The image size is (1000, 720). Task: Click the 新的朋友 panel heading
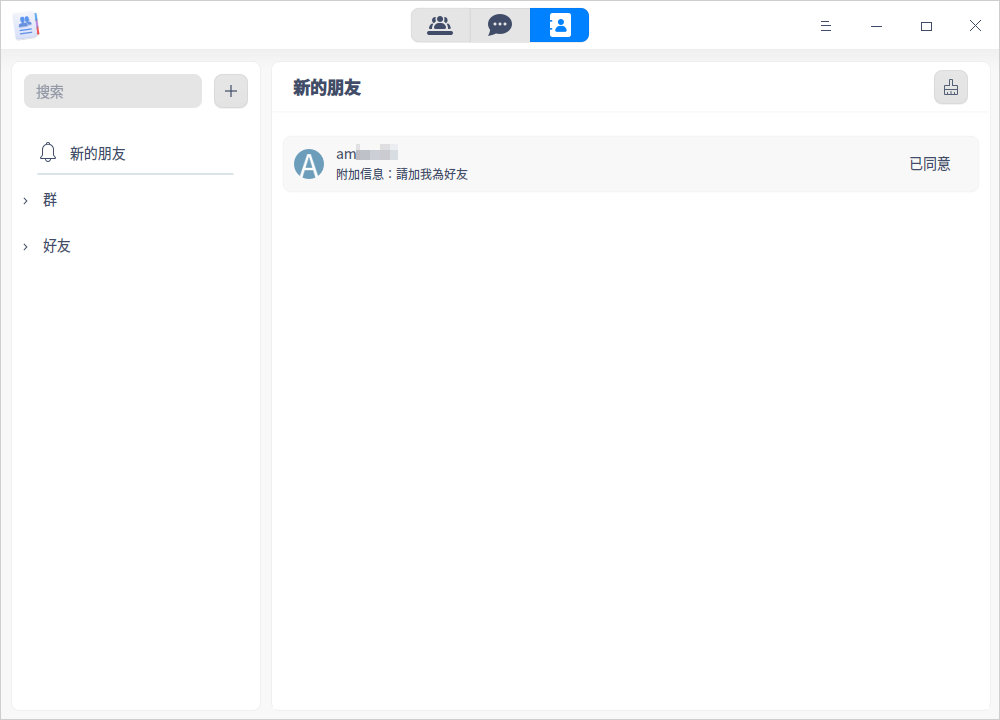click(x=327, y=88)
